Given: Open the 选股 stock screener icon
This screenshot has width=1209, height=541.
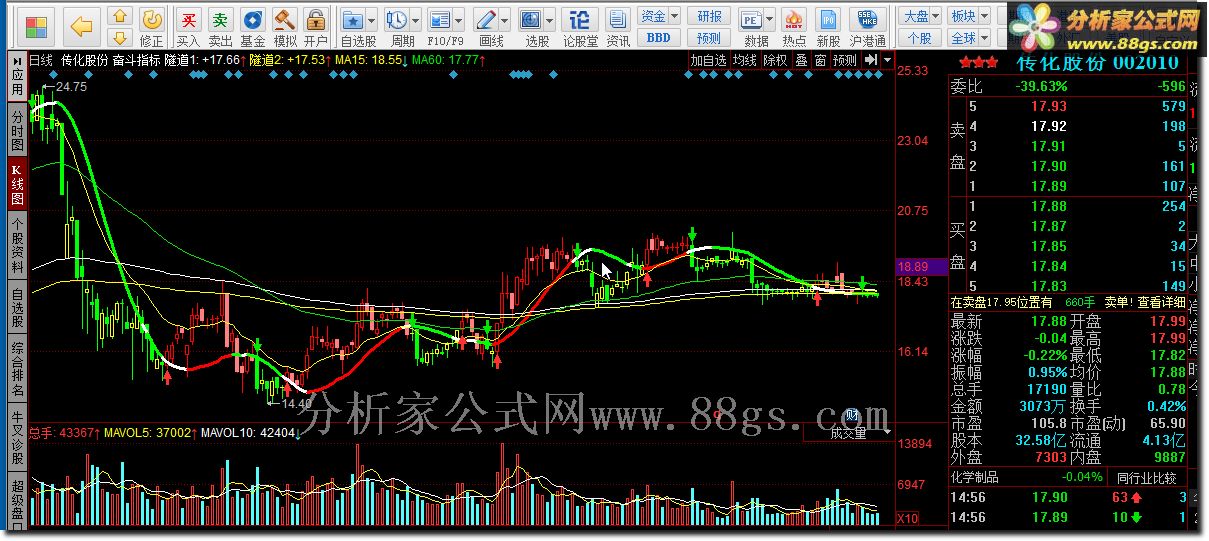Looking at the screenshot, I should 531,20.
